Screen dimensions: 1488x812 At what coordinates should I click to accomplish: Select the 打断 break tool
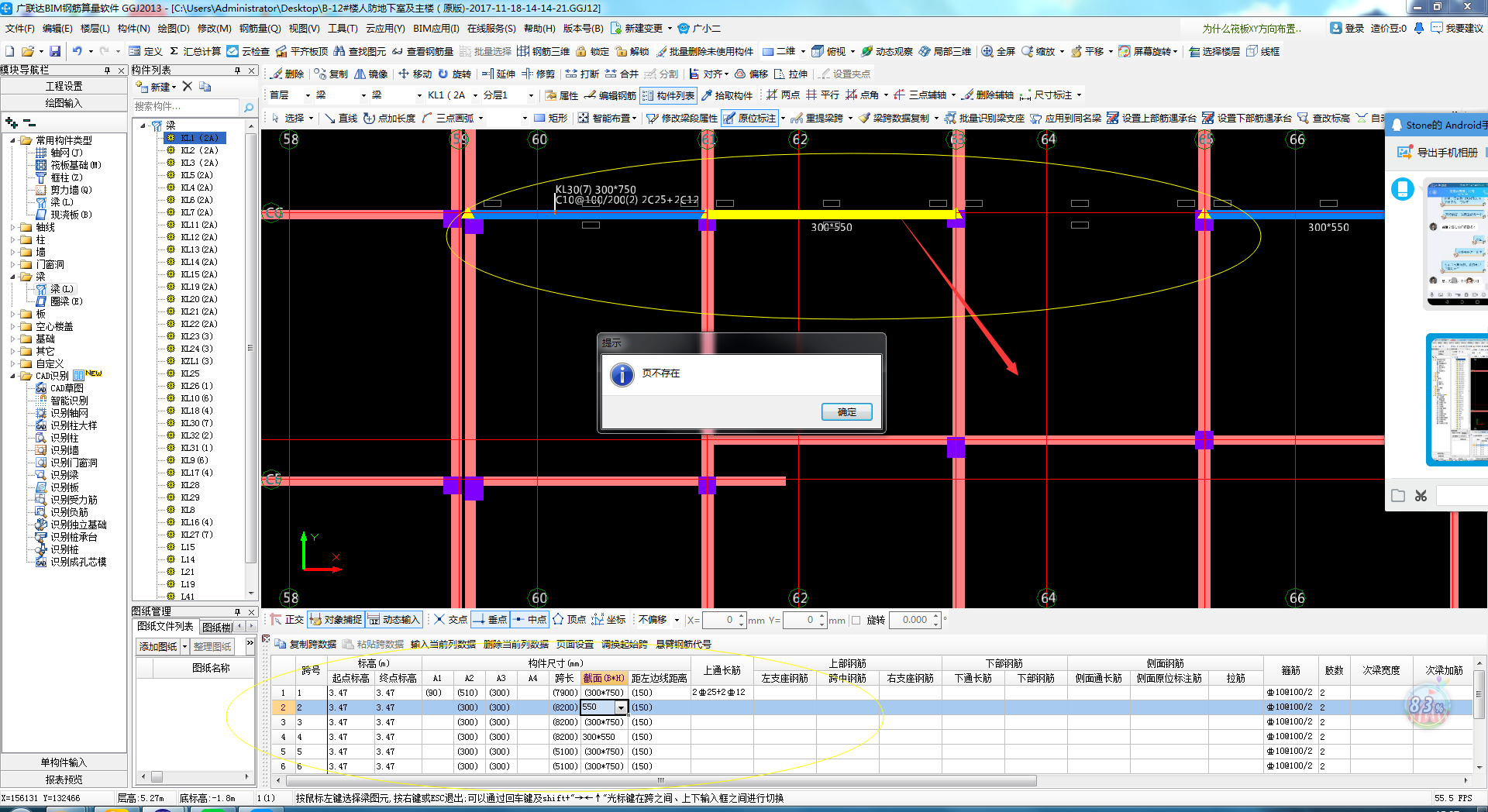(583, 74)
